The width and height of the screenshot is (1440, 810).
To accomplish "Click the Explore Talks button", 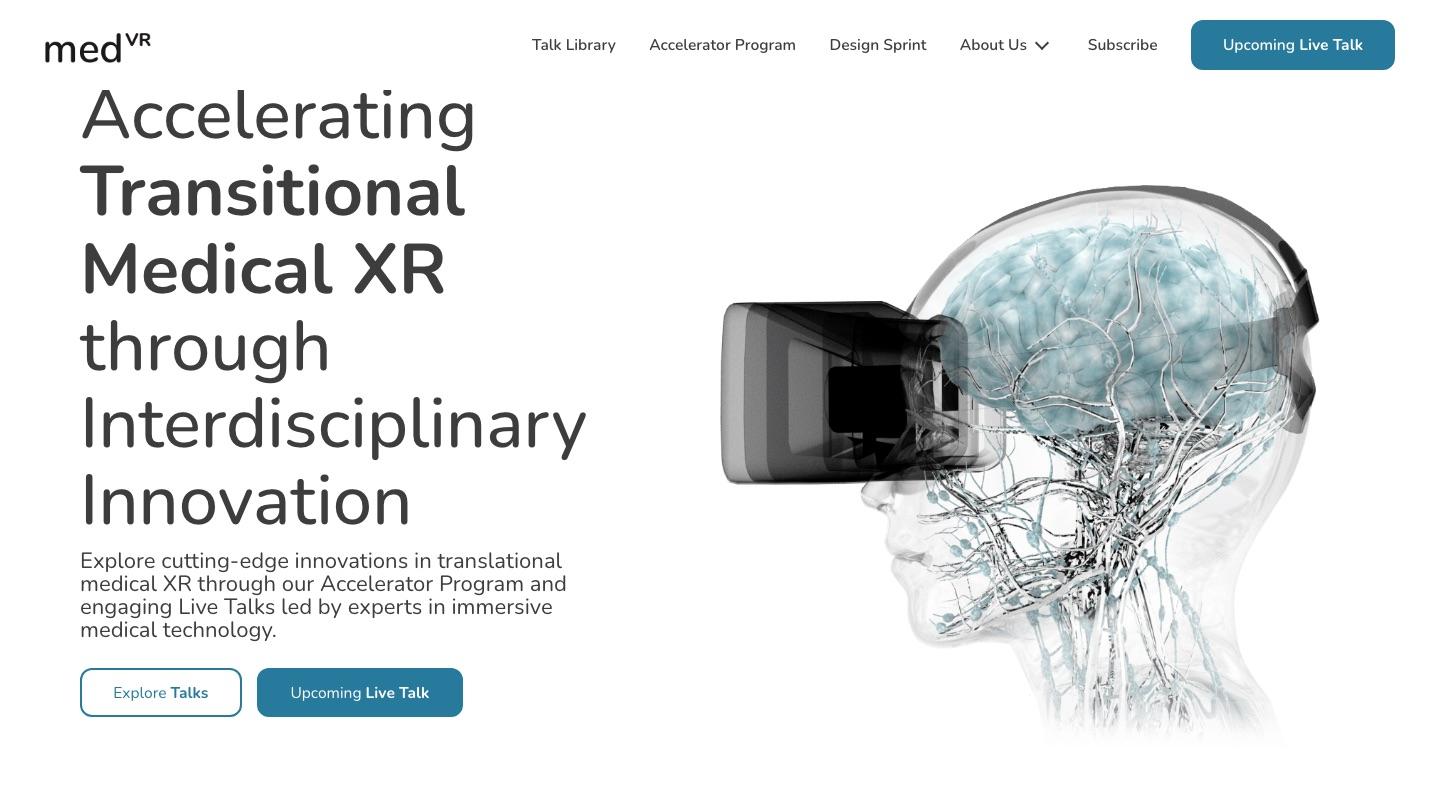I will tap(161, 693).
